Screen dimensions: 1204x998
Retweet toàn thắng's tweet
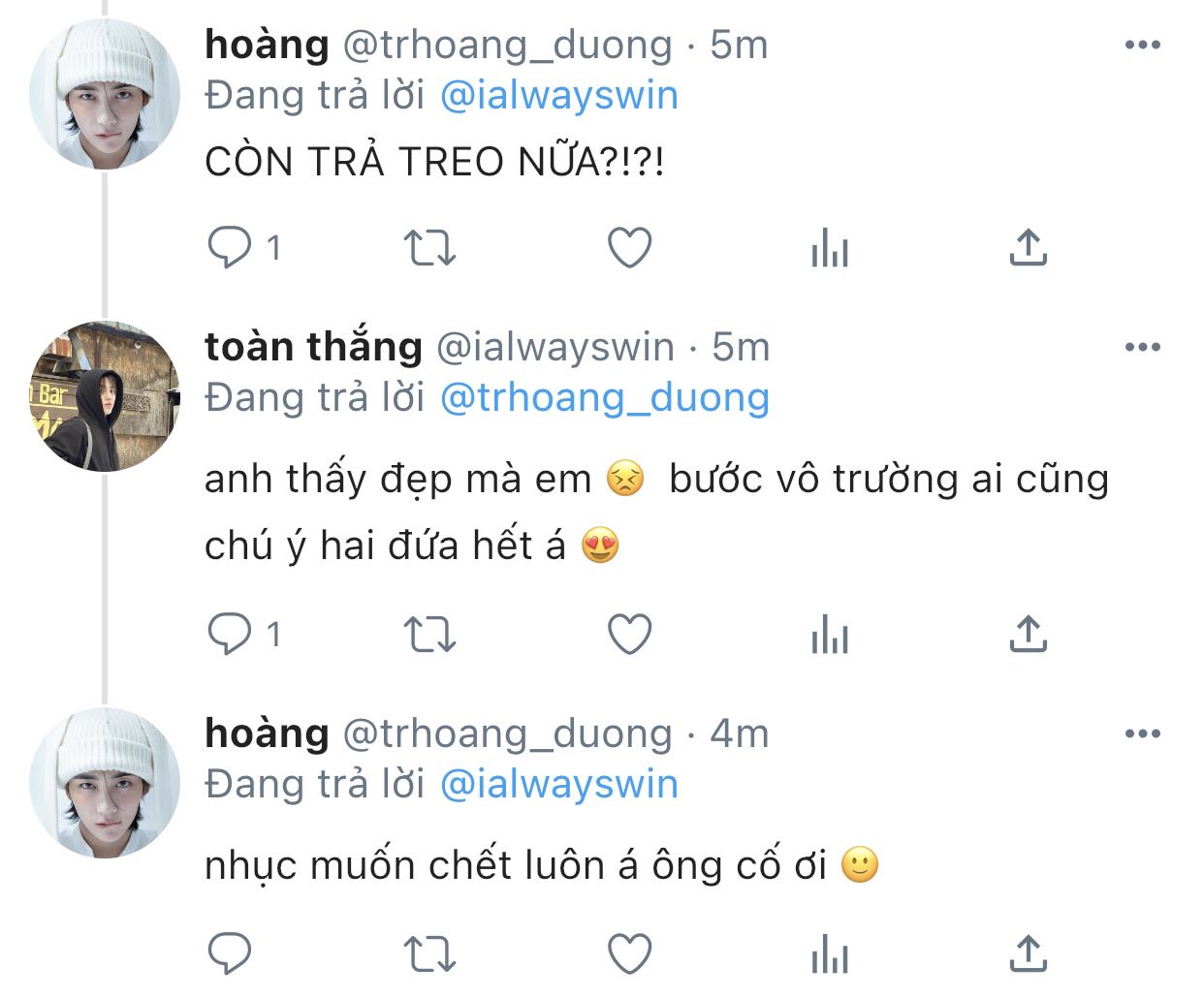click(428, 635)
